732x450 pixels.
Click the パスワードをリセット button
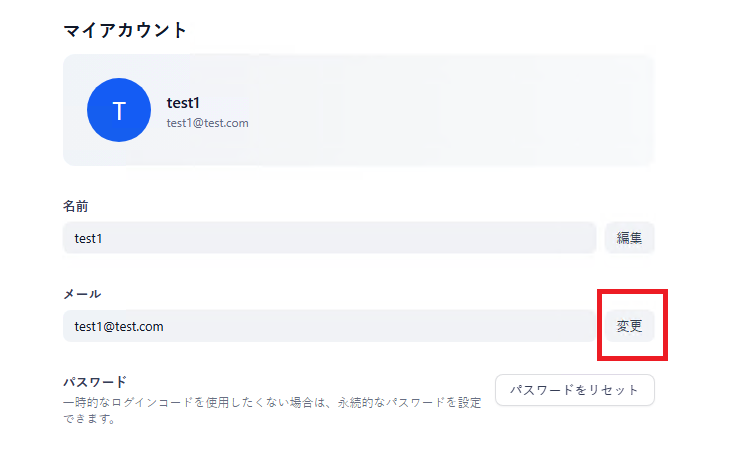(575, 390)
